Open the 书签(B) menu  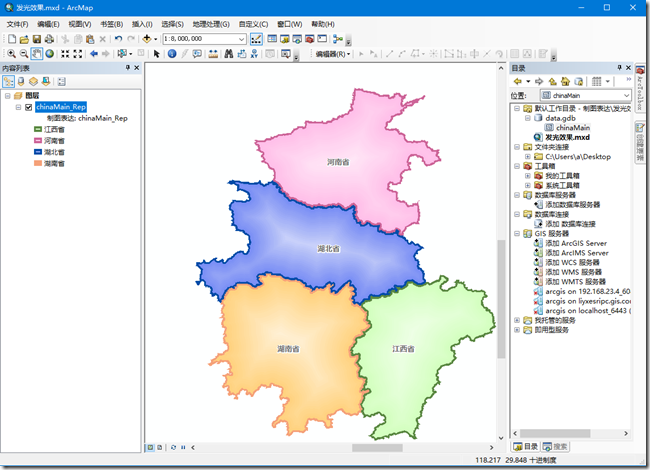coord(112,24)
